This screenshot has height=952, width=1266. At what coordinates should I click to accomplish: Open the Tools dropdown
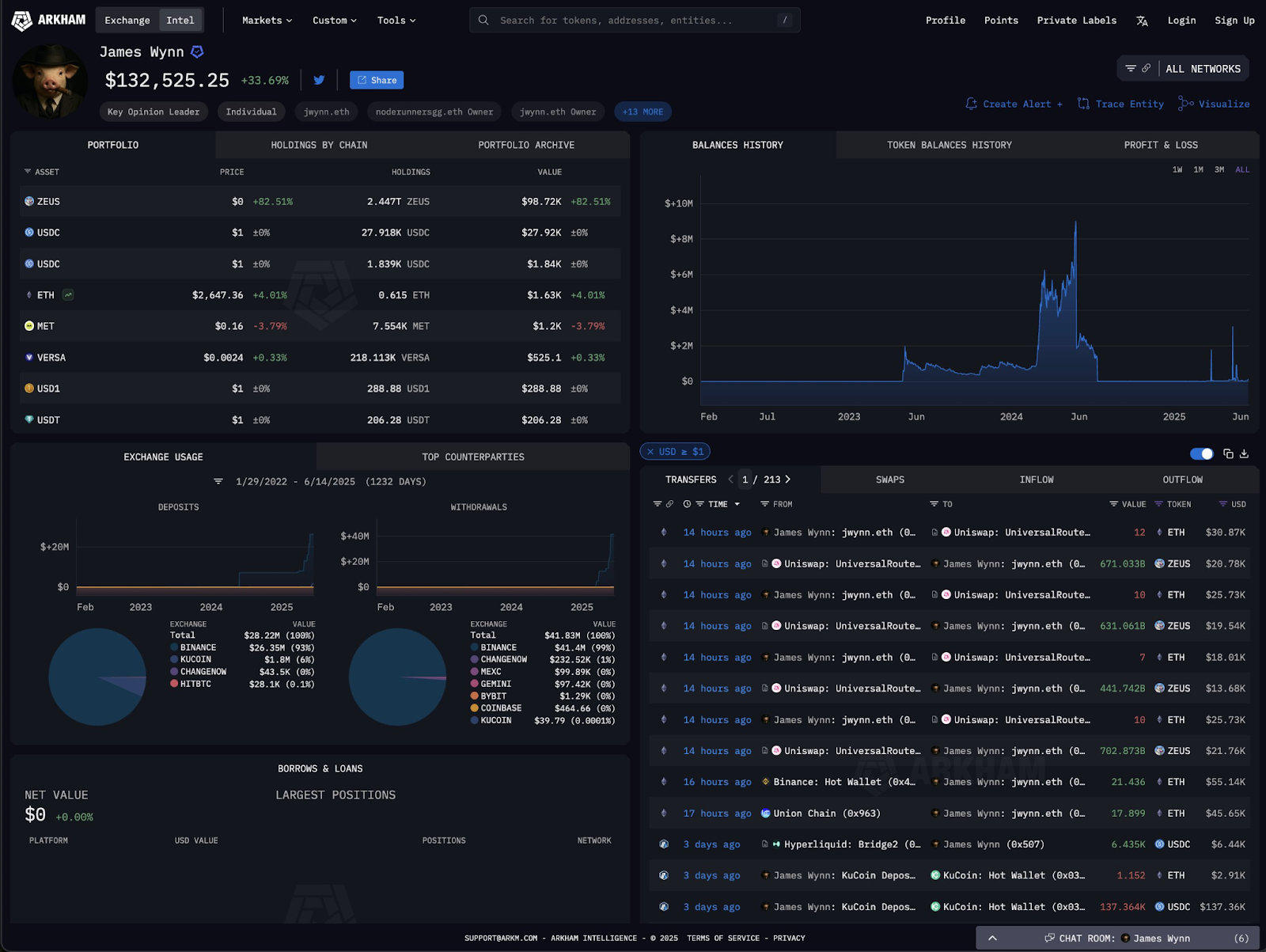396,21
